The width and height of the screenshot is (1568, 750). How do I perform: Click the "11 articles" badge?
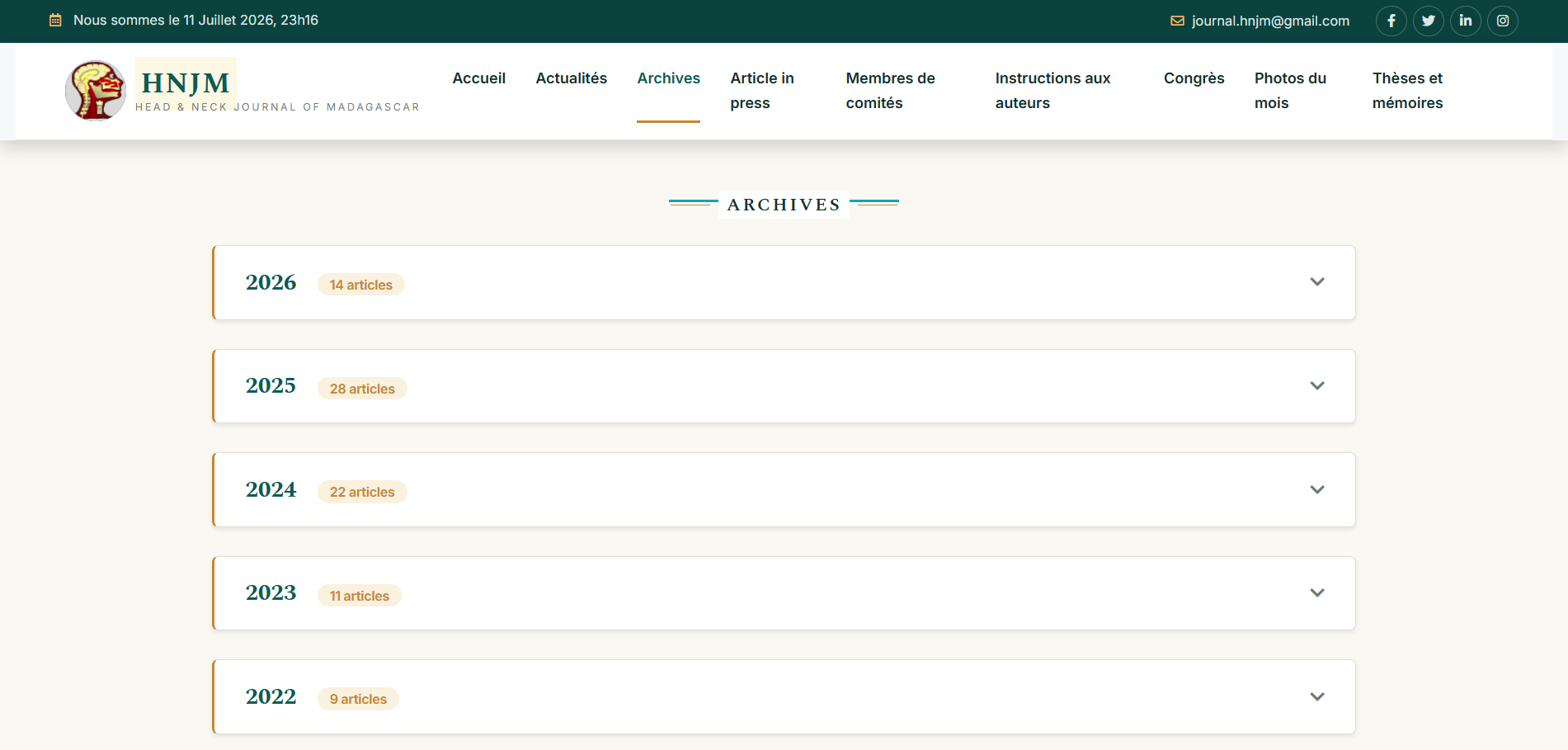[x=360, y=596]
